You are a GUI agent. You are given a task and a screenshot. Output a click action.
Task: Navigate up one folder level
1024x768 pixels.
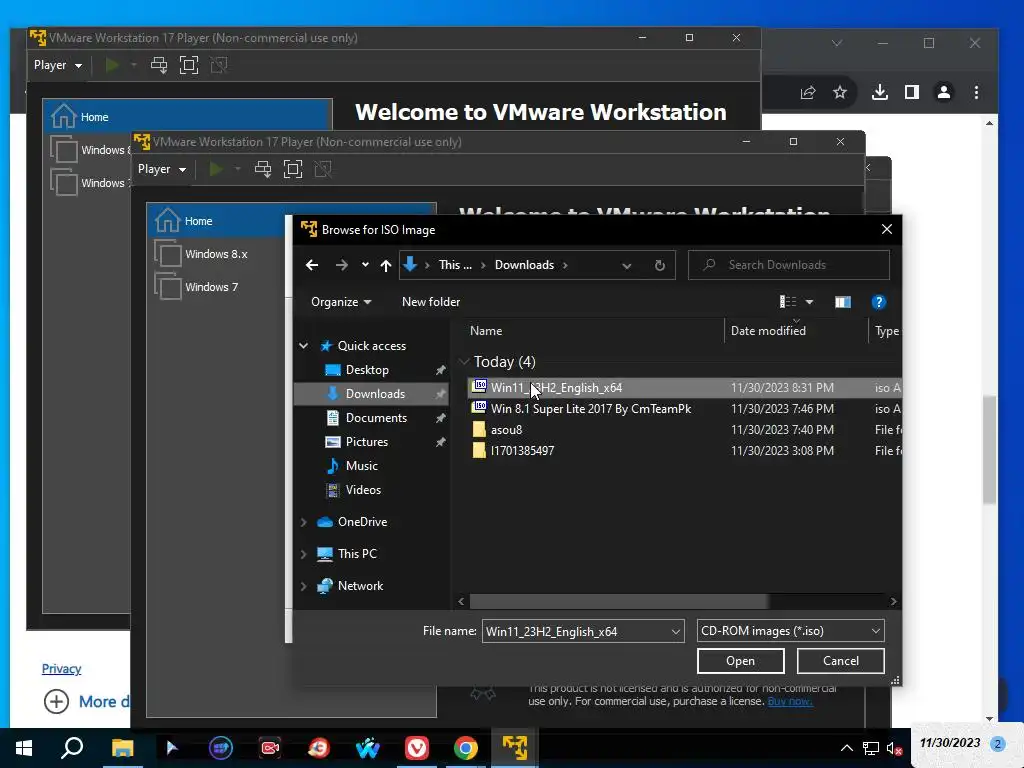(385, 265)
